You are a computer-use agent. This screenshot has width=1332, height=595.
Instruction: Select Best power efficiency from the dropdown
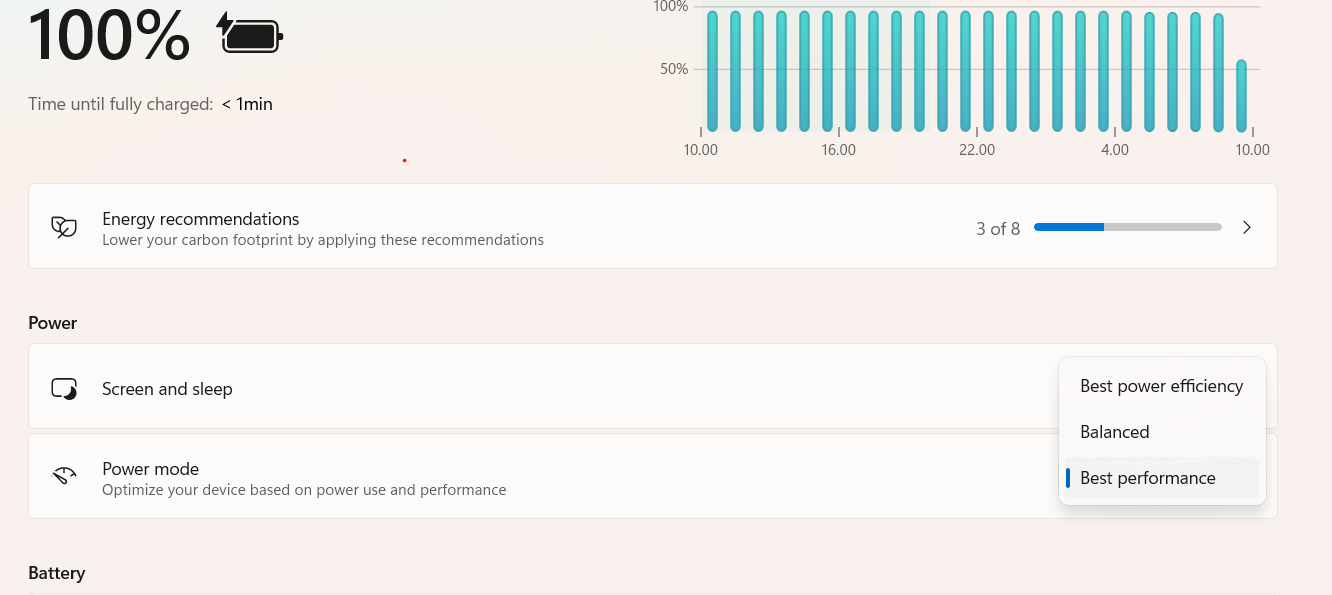click(1161, 386)
